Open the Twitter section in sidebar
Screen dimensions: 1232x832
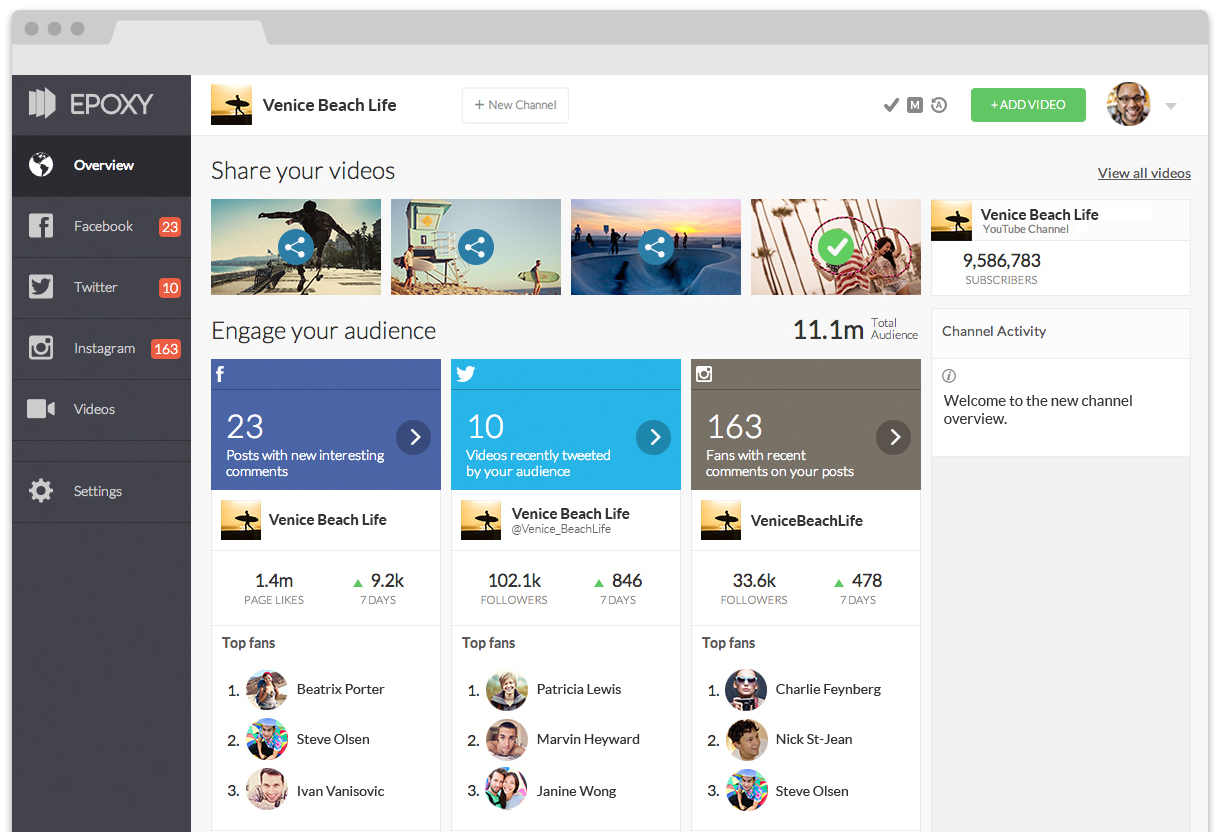point(95,288)
